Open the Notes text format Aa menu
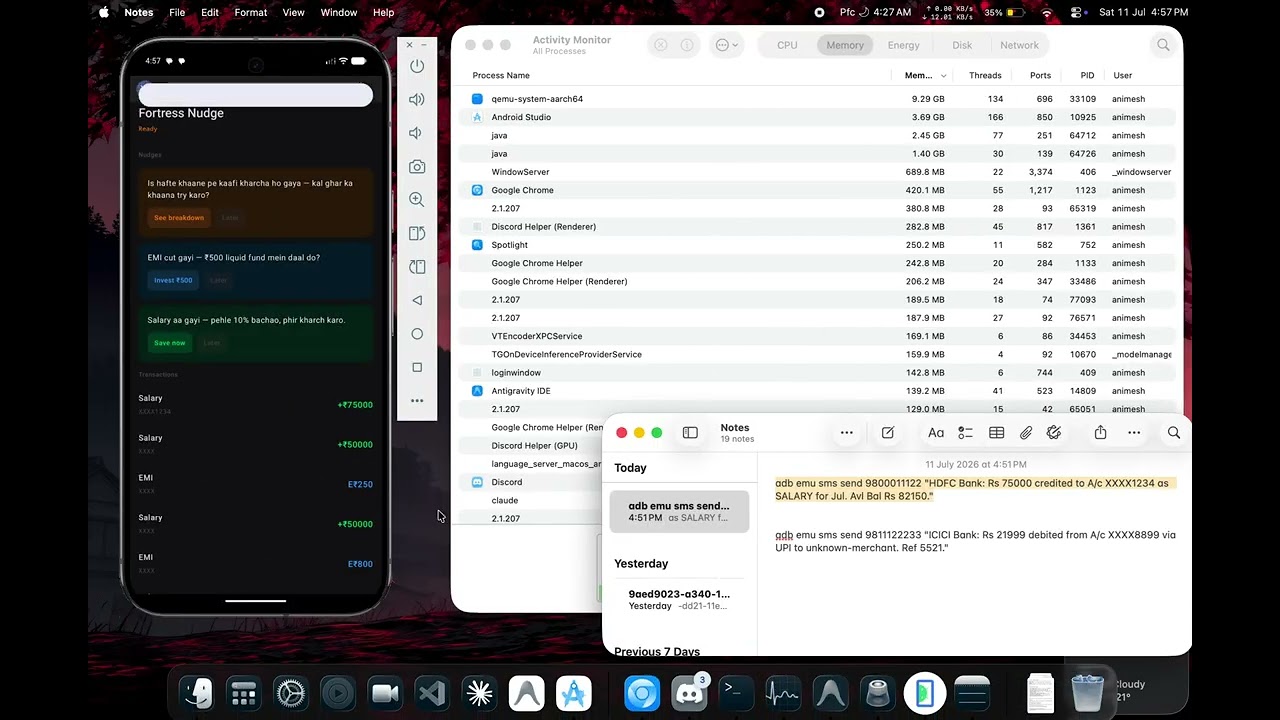 click(936, 433)
